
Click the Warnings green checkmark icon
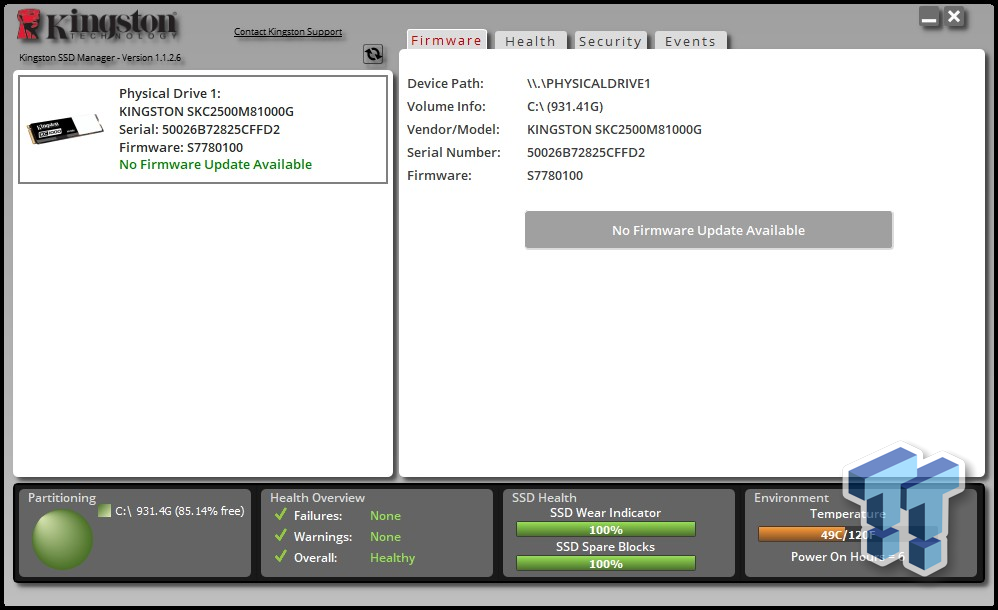(x=281, y=535)
